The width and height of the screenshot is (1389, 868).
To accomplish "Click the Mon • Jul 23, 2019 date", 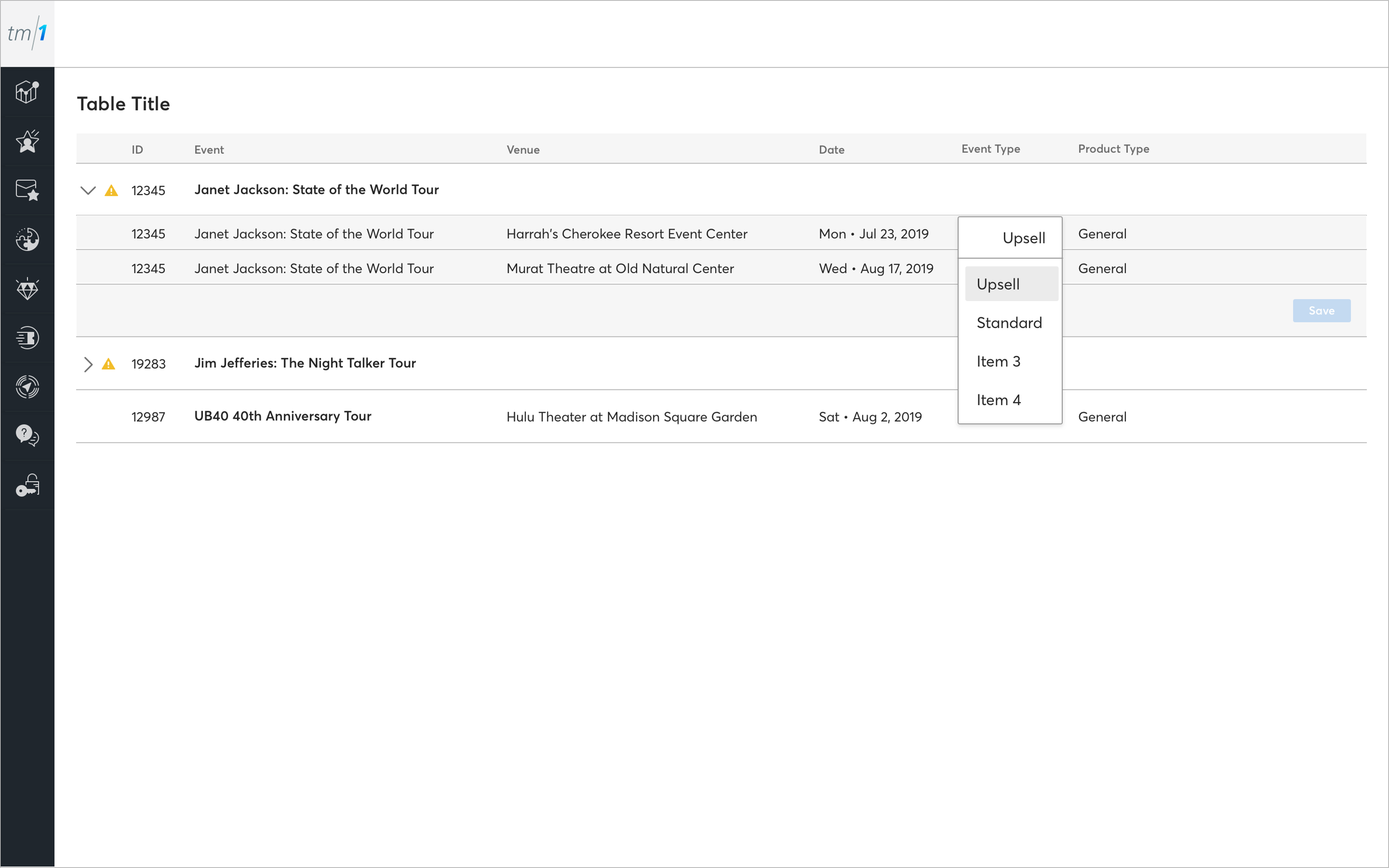I will pos(874,234).
